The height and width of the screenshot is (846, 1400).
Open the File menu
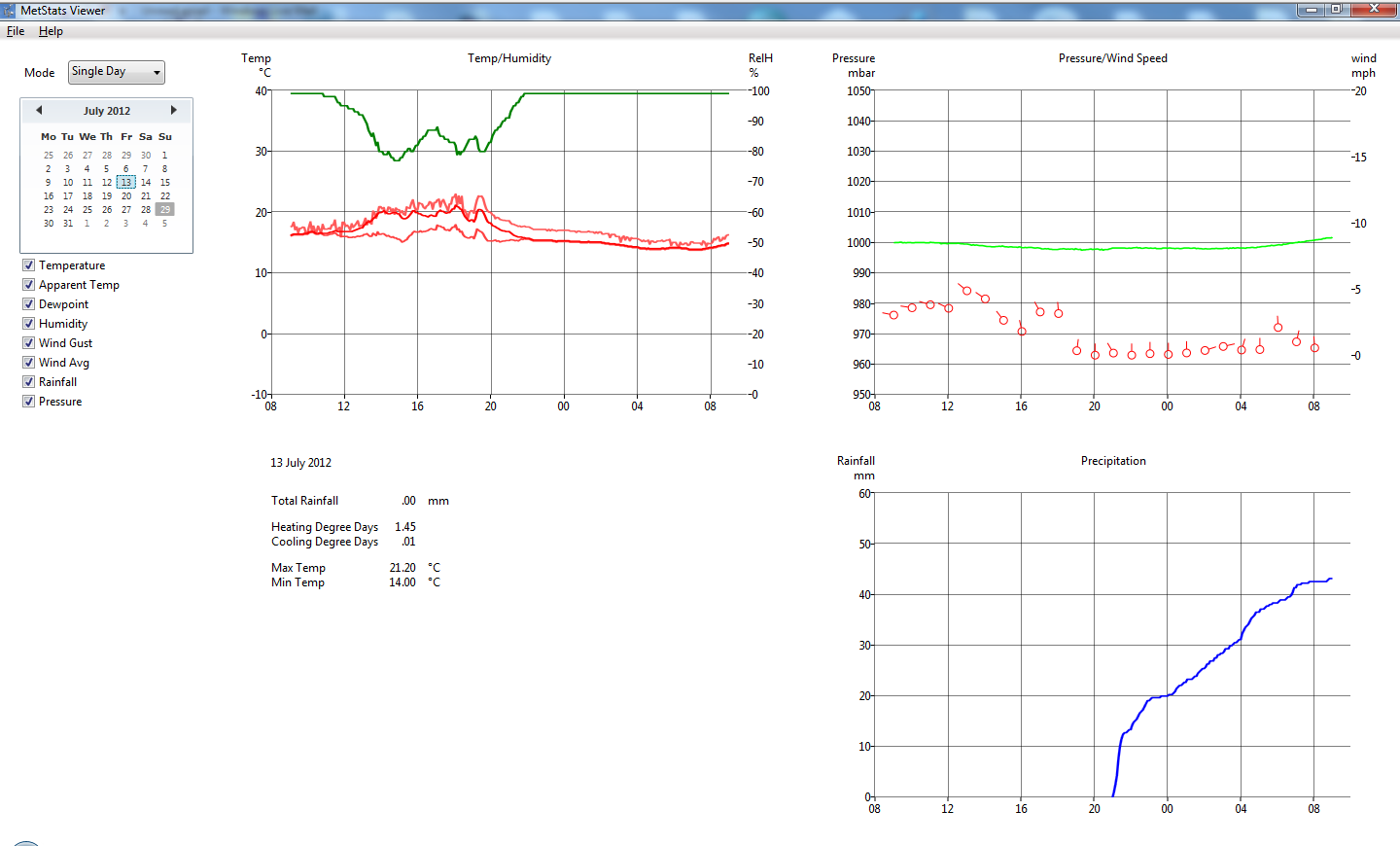coord(16,31)
